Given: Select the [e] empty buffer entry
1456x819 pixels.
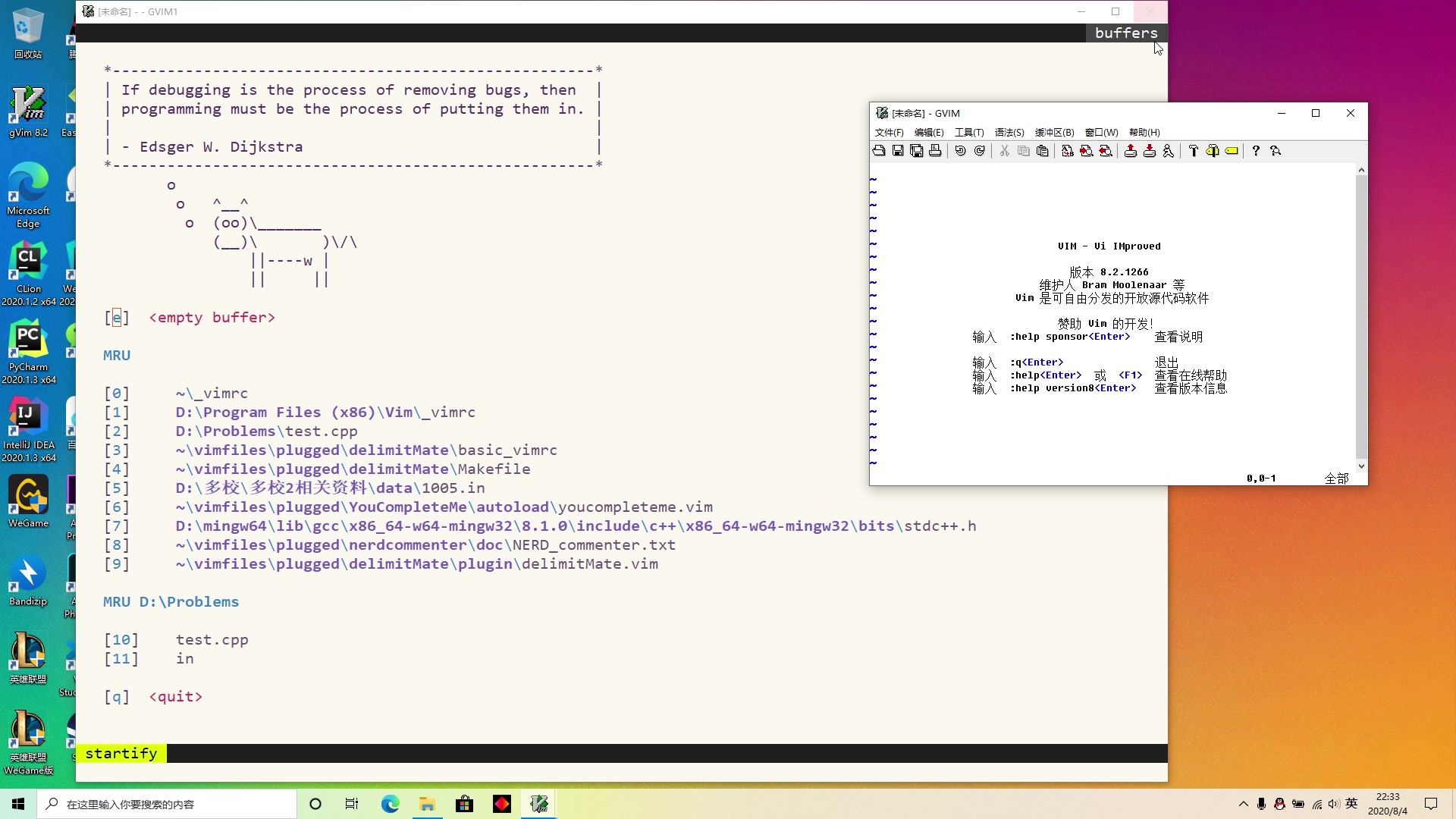Looking at the screenshot, I should pyautogui.click(x=190, y=318).
